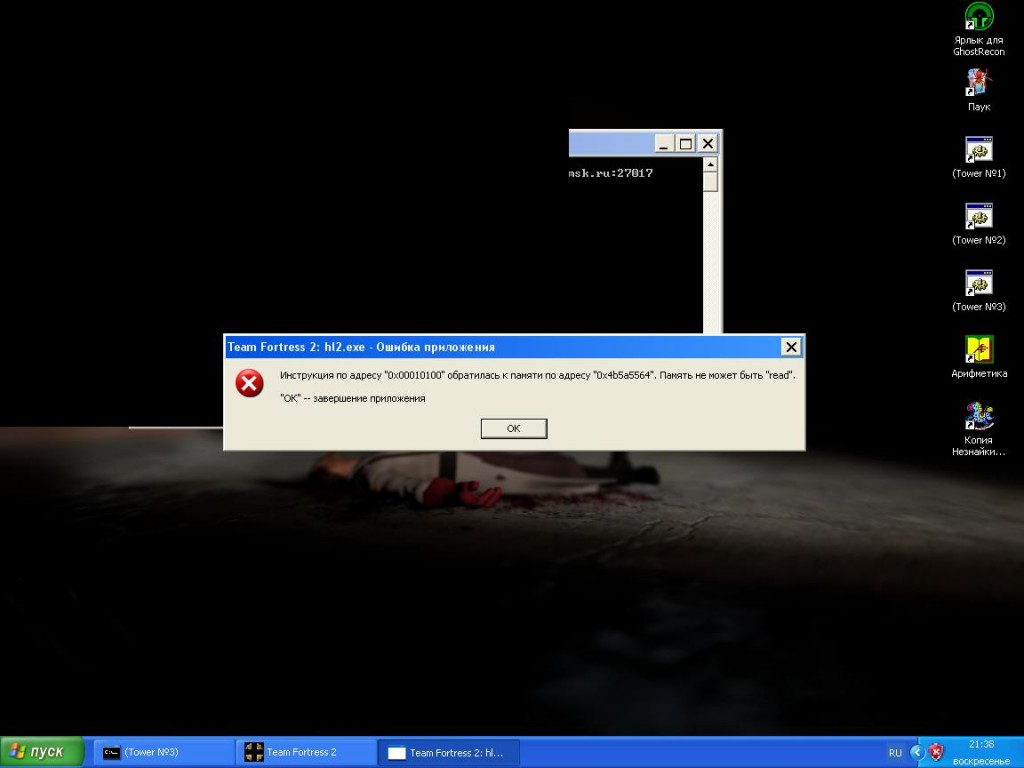Switch to (Tower №3) taskbar window
Screen dimensions: 1024x768
click(x=163, y=752)
